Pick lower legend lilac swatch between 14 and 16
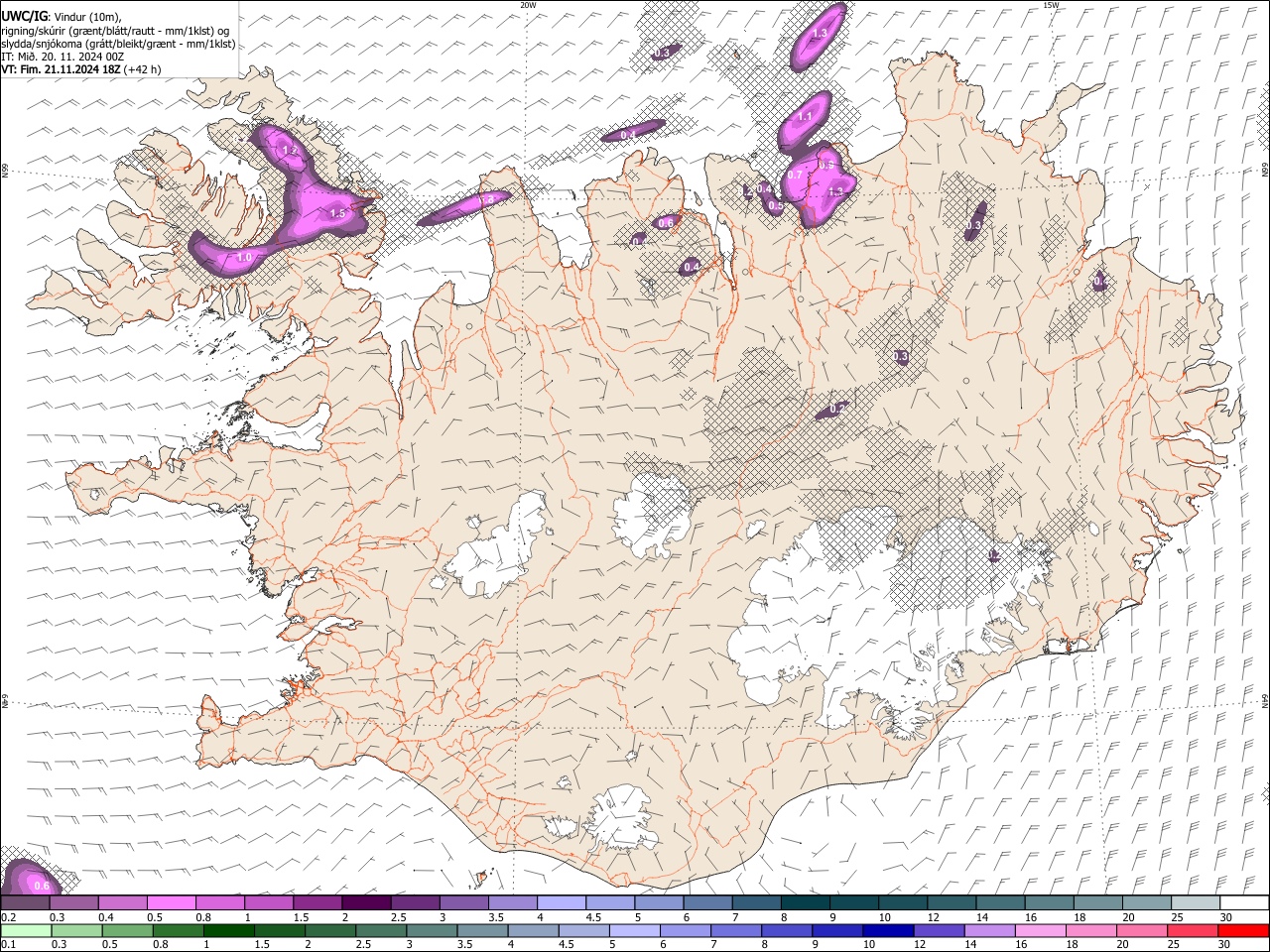The width and height of the screenshot is (1270, 952). pos(988,930)
